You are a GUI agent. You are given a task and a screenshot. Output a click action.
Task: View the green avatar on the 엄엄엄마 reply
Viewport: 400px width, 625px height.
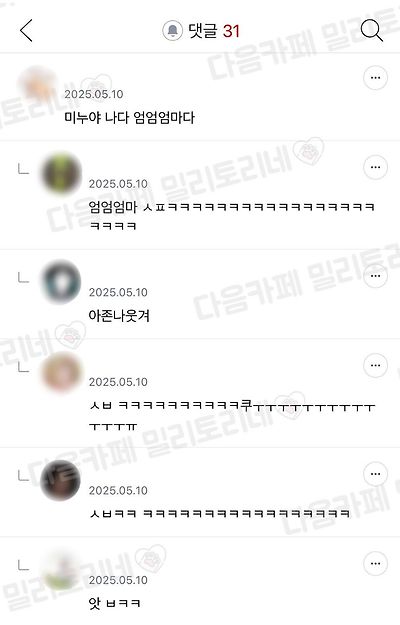61,173
